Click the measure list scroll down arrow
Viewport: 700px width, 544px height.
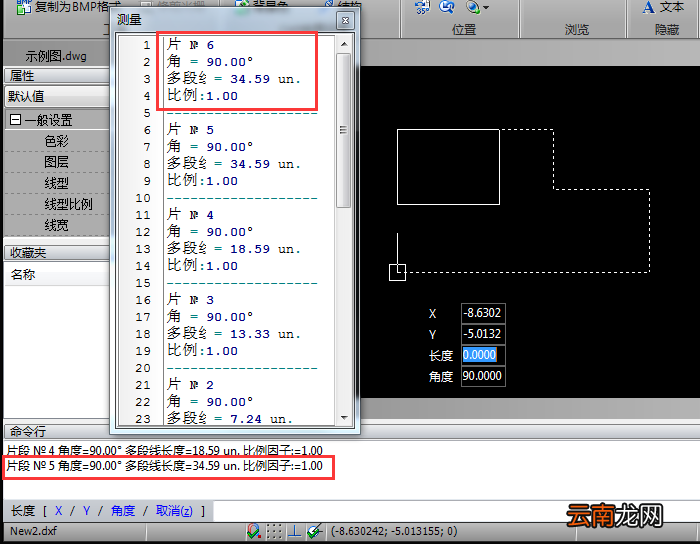pyautogui.click(x=344, y=418)
